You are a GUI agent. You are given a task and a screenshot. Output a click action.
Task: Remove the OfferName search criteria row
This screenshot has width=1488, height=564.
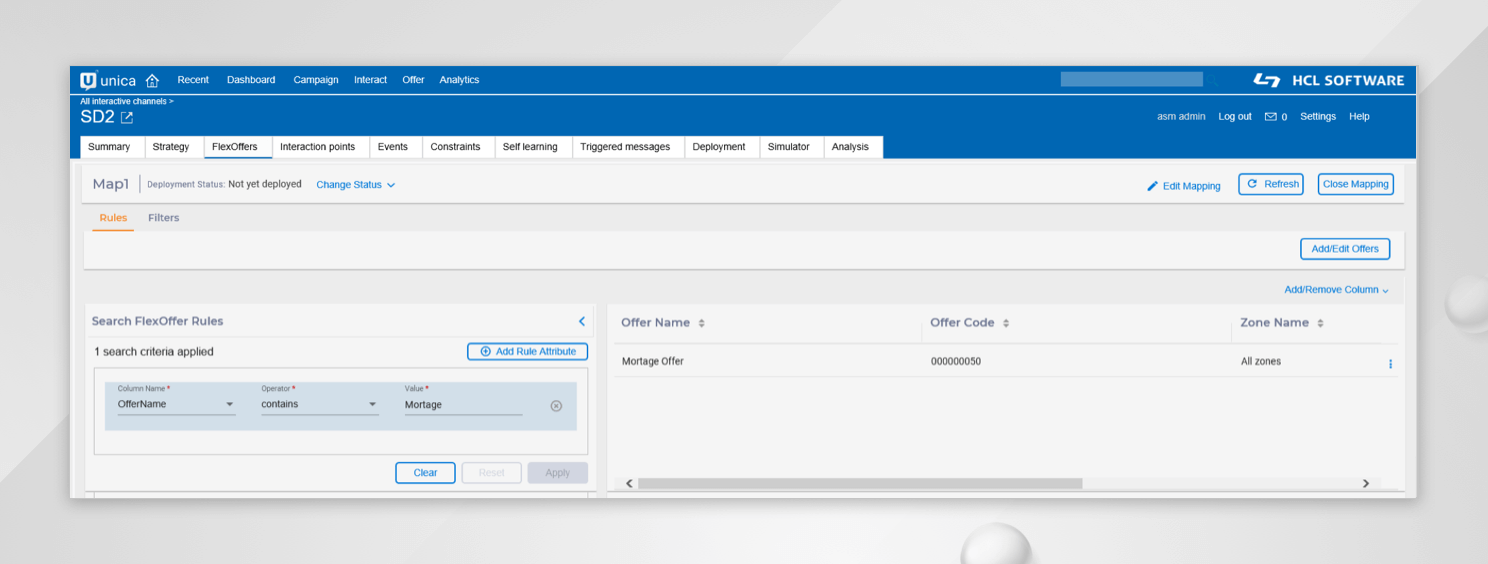[556, 405]
